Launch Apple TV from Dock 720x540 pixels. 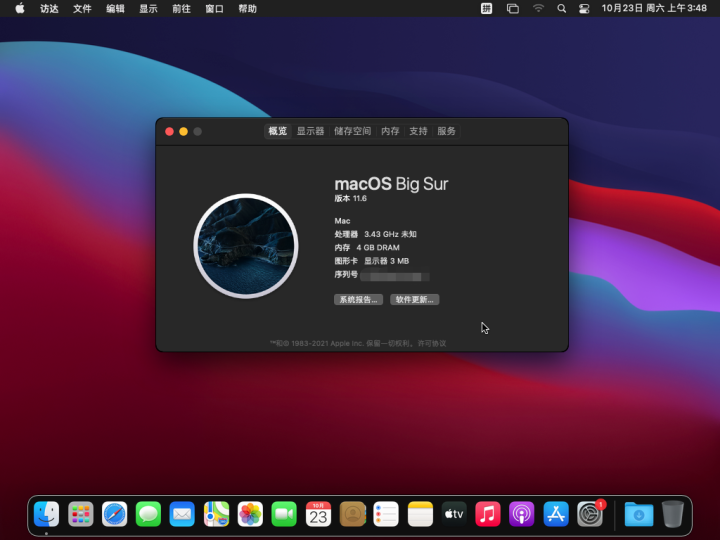pyautogui.click(x=454, y=514)
